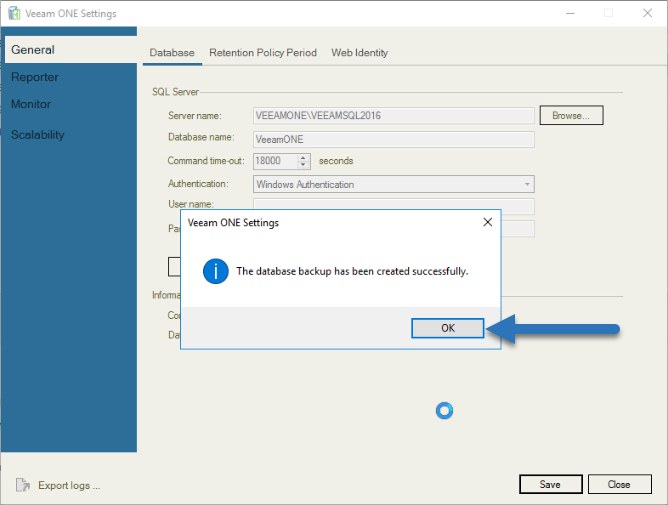Click the Close button at bottom
The width and height of the screenshot is (668, 505).
pos(619,484)
